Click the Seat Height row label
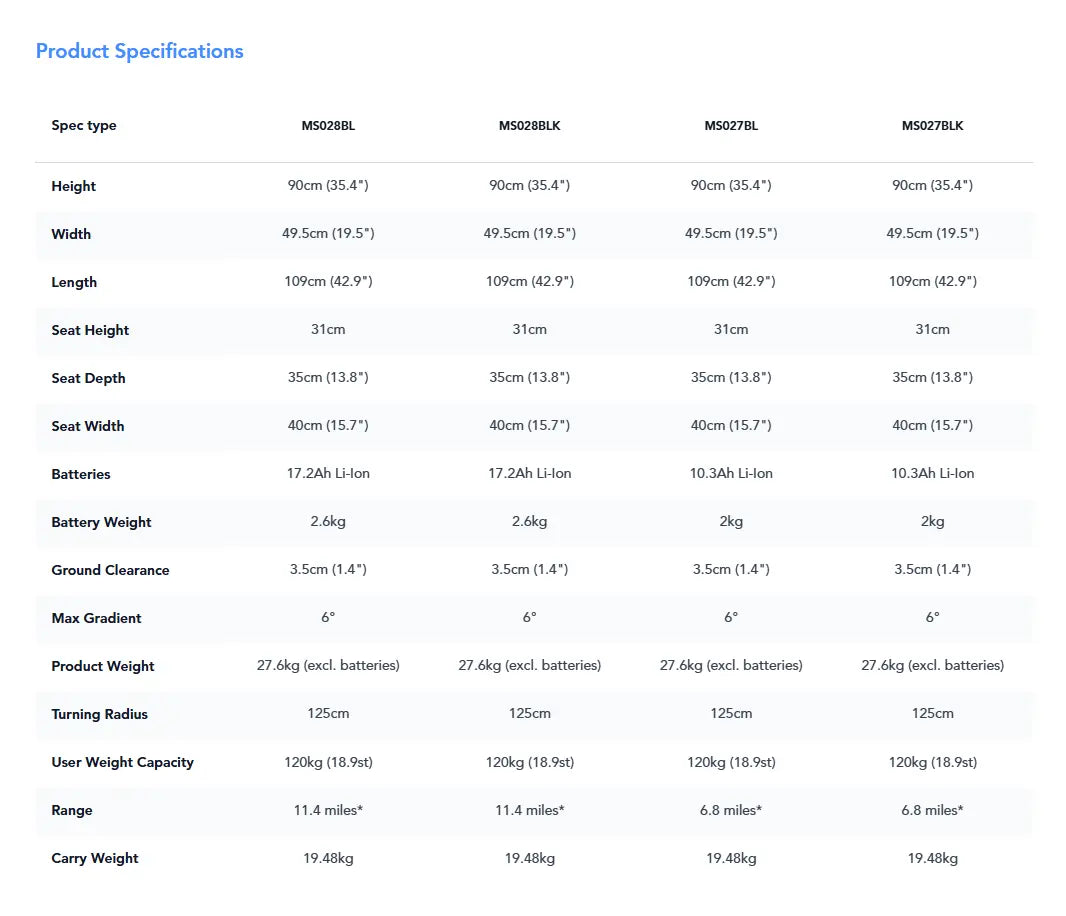This screenshot has width=1066, height=916. coord(90,330)
